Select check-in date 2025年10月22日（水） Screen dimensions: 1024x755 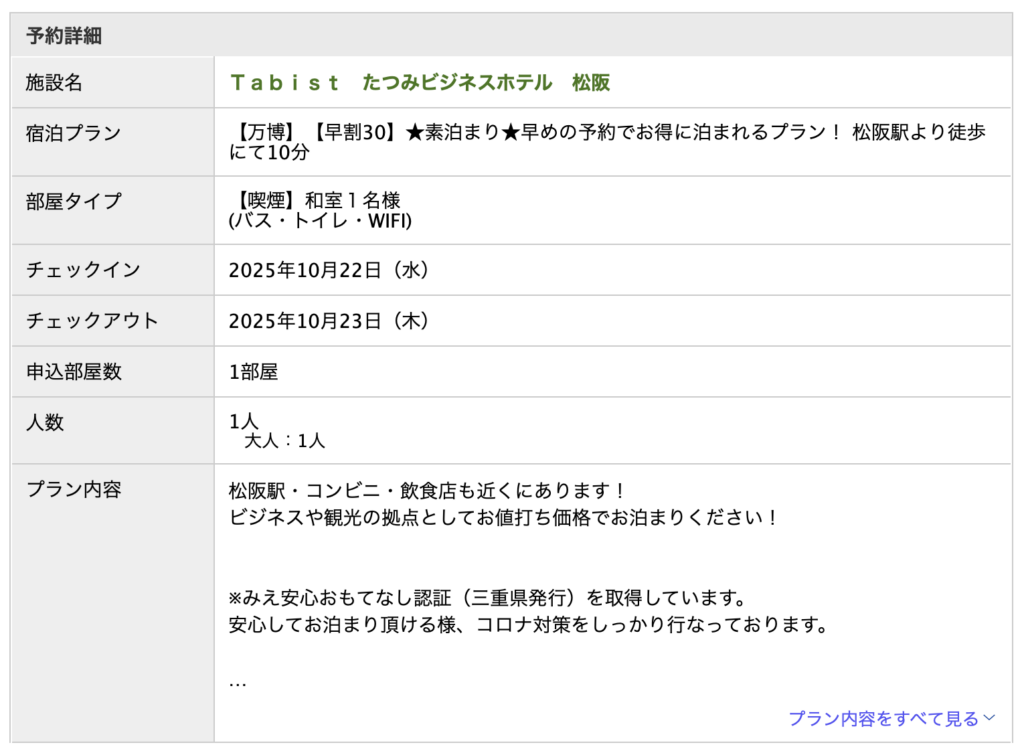pyautogui.click(x=328, y=270)
